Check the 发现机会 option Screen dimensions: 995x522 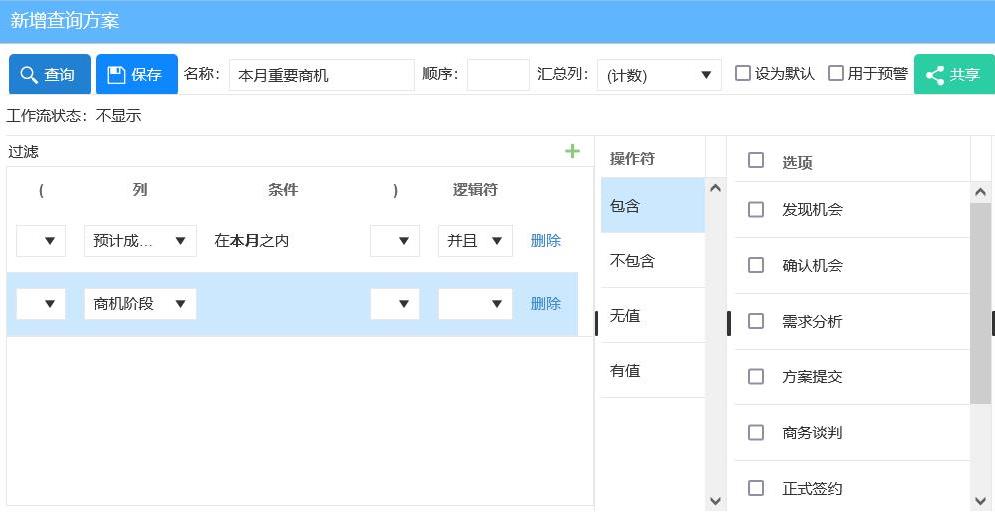[x=756, y=210]
